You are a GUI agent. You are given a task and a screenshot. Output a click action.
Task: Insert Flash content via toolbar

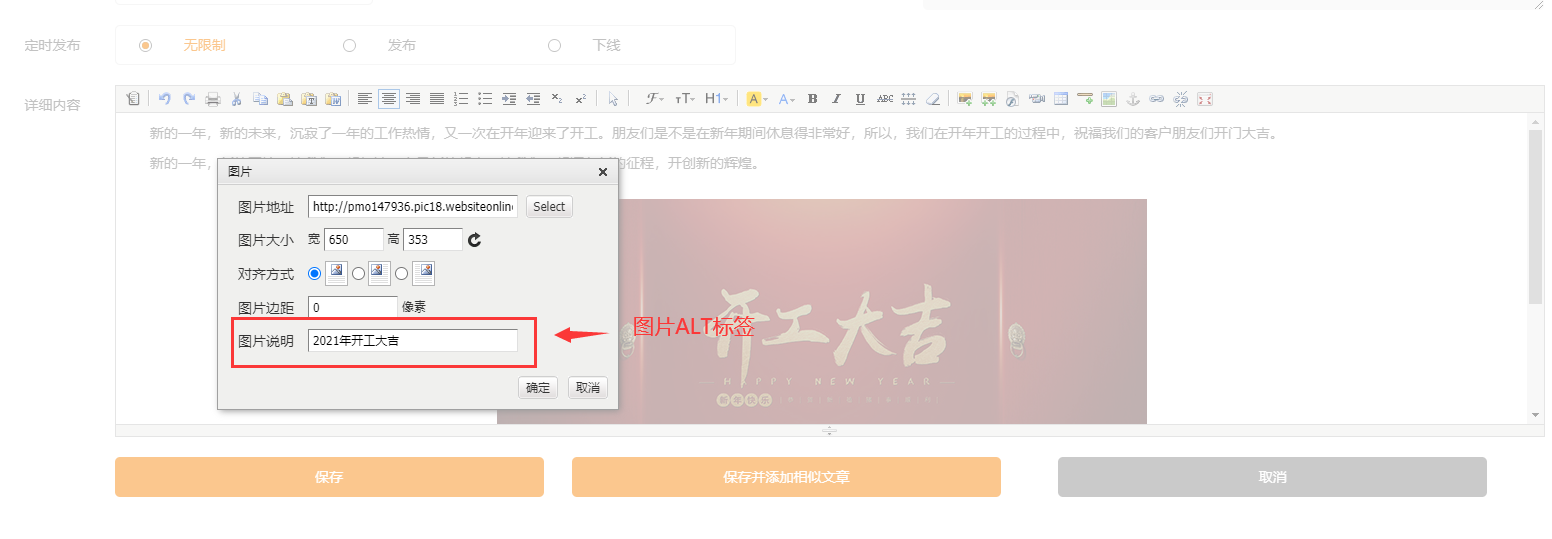click(x=1012, y=99)
